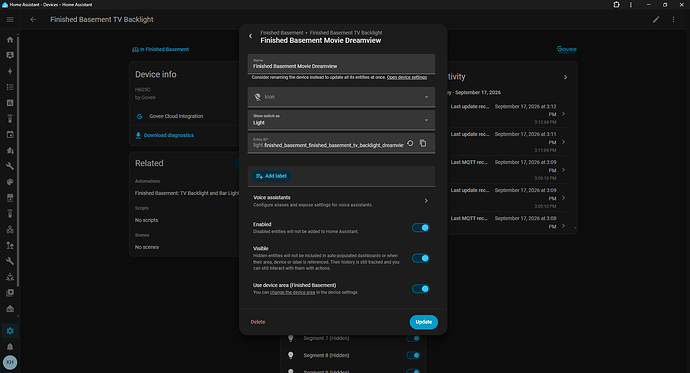Open the Calendar sidebar icon
The height and width of the screenshot is (373, 690).
pyautogui.click(x=10, y=135)
